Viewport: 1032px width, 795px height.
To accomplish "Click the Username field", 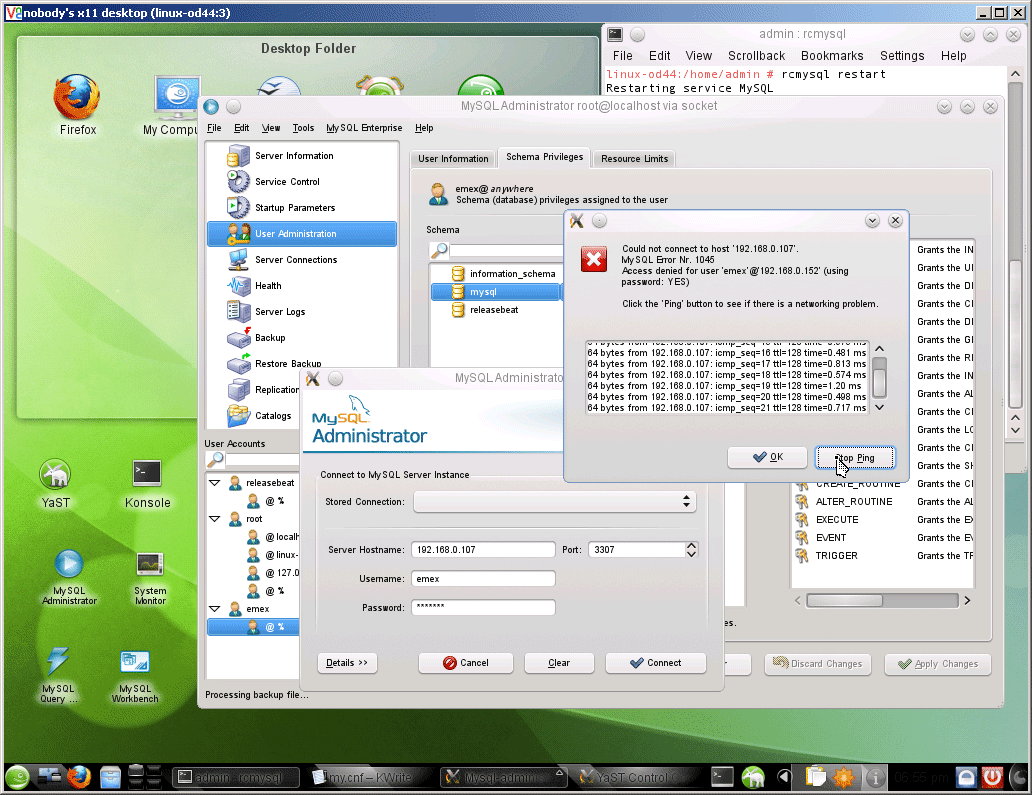I will point(483,578).
